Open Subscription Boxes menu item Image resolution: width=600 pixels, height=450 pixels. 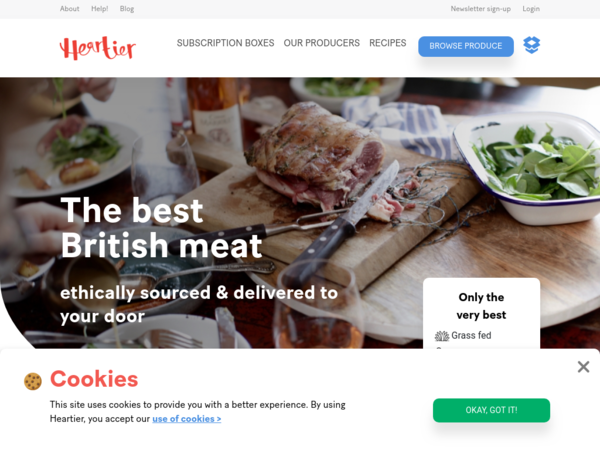pos(225,43)
